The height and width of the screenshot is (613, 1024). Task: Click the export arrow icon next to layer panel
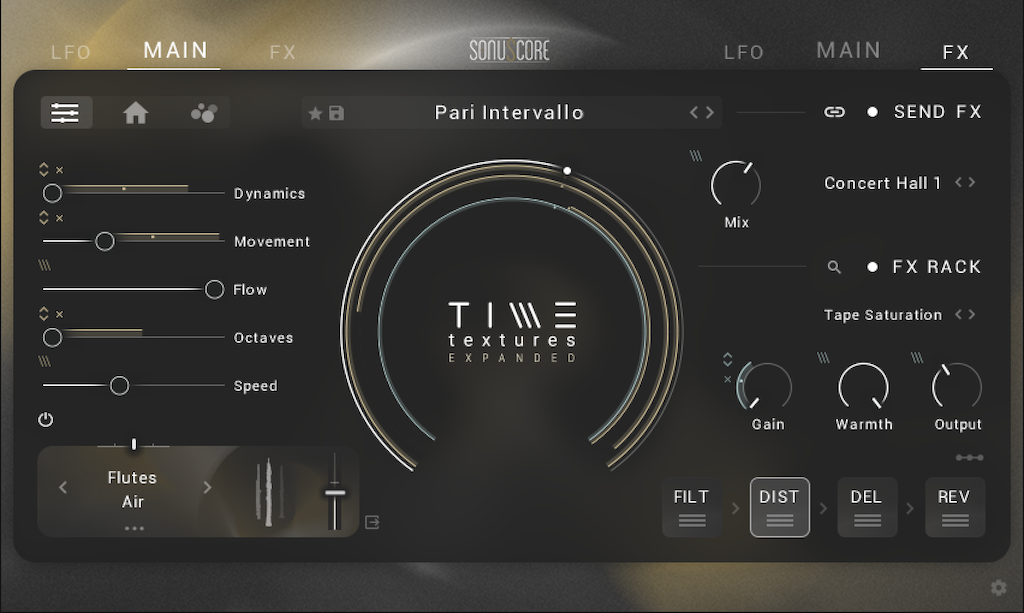tap(372, 522)
